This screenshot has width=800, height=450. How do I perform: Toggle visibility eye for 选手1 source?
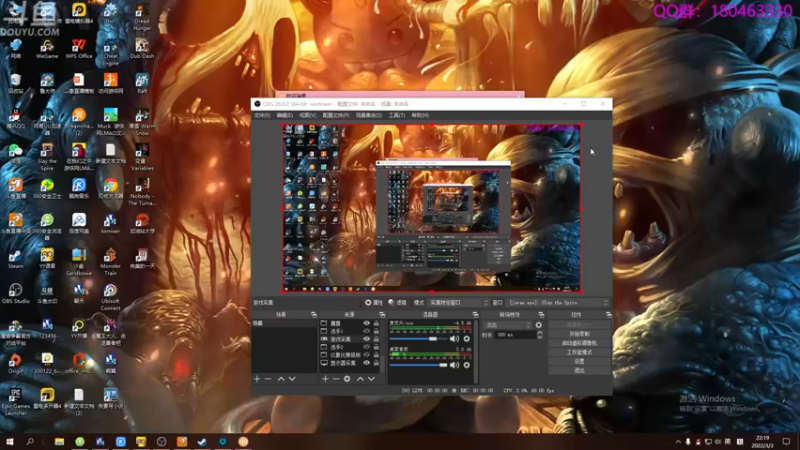(366, 331)
